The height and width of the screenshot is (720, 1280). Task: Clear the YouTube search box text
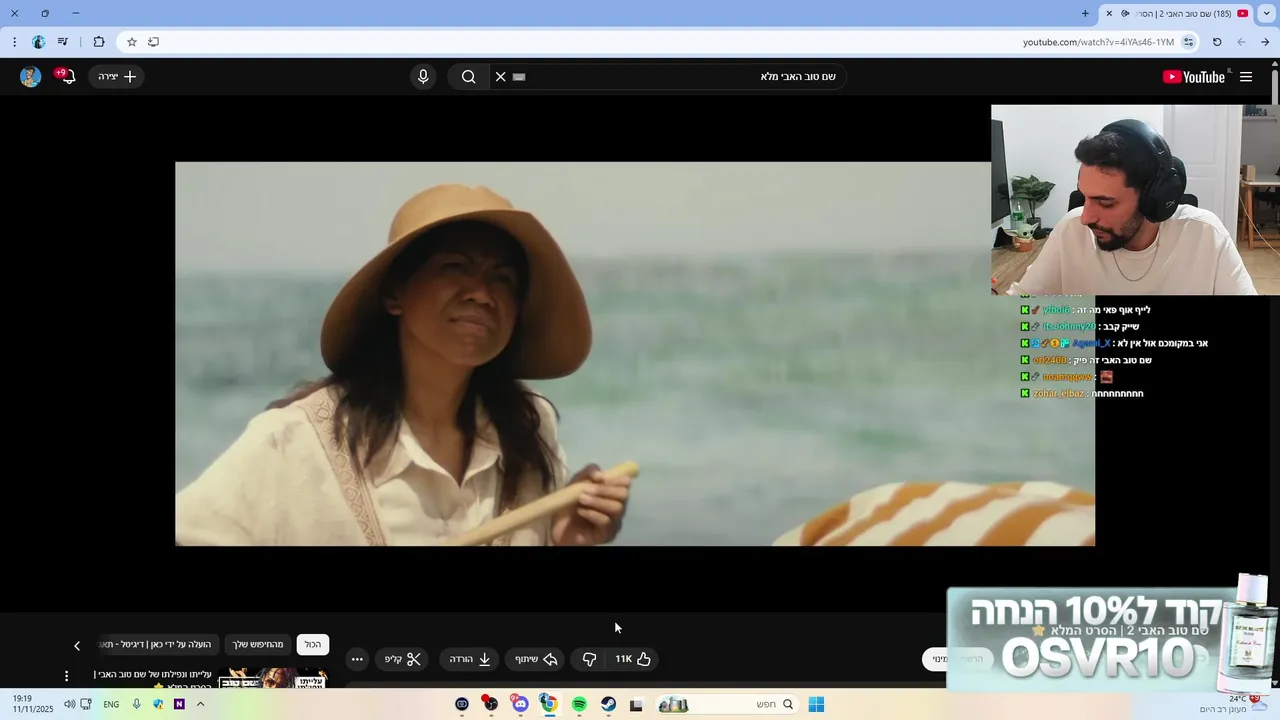[501, 77]
